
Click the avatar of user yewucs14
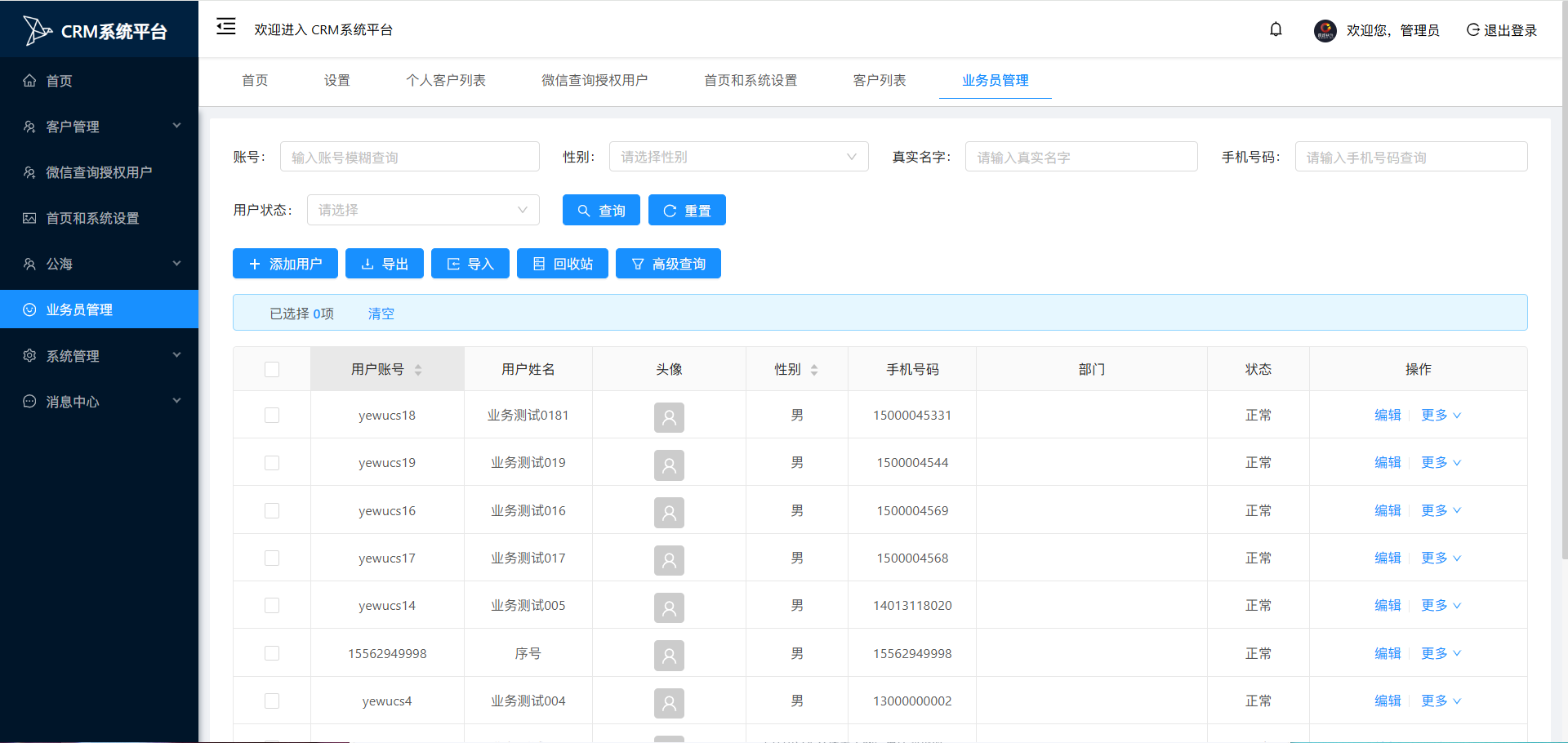tap(669, 607)
